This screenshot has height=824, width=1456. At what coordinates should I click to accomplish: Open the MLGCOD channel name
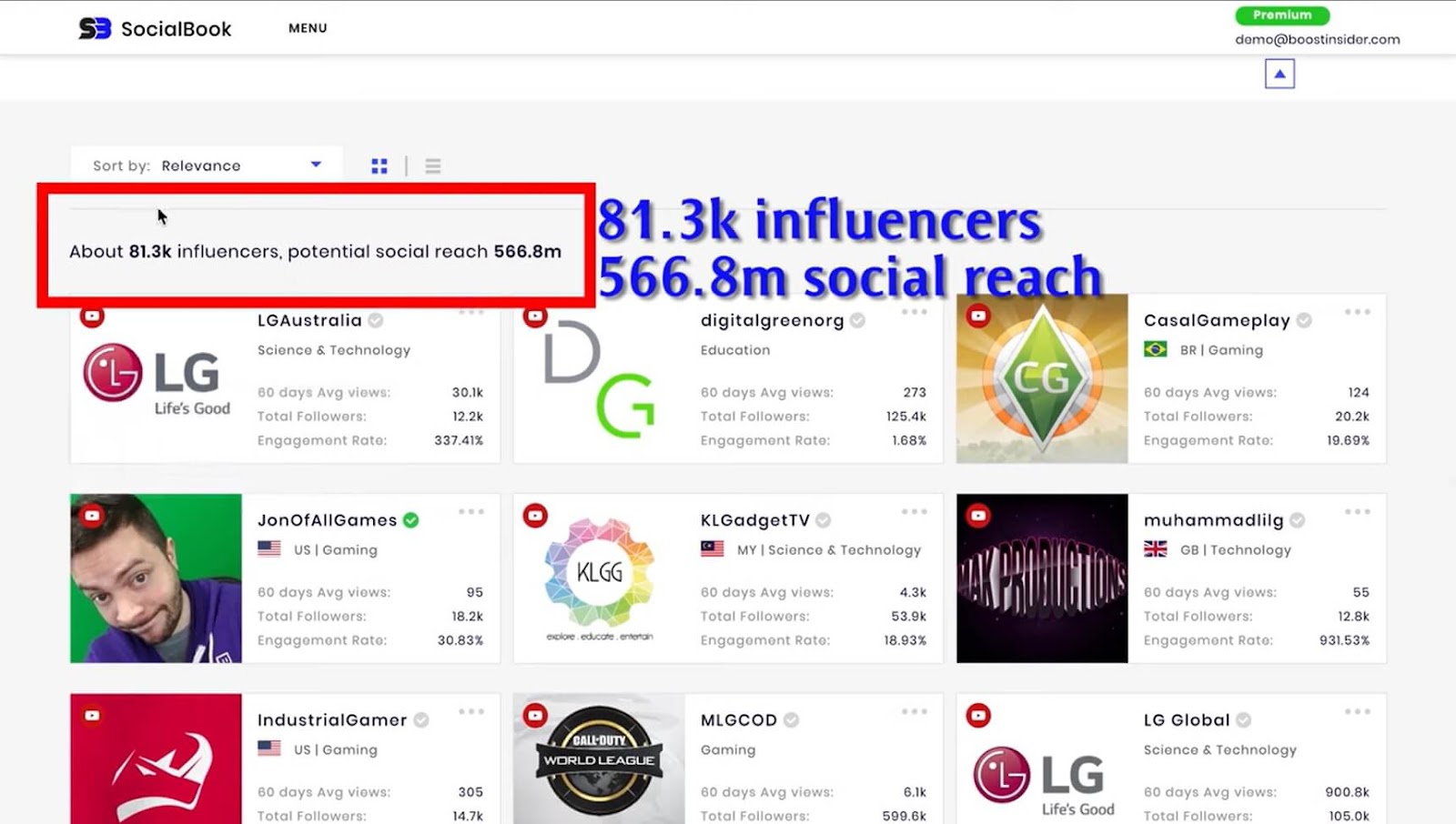(739, 720)
